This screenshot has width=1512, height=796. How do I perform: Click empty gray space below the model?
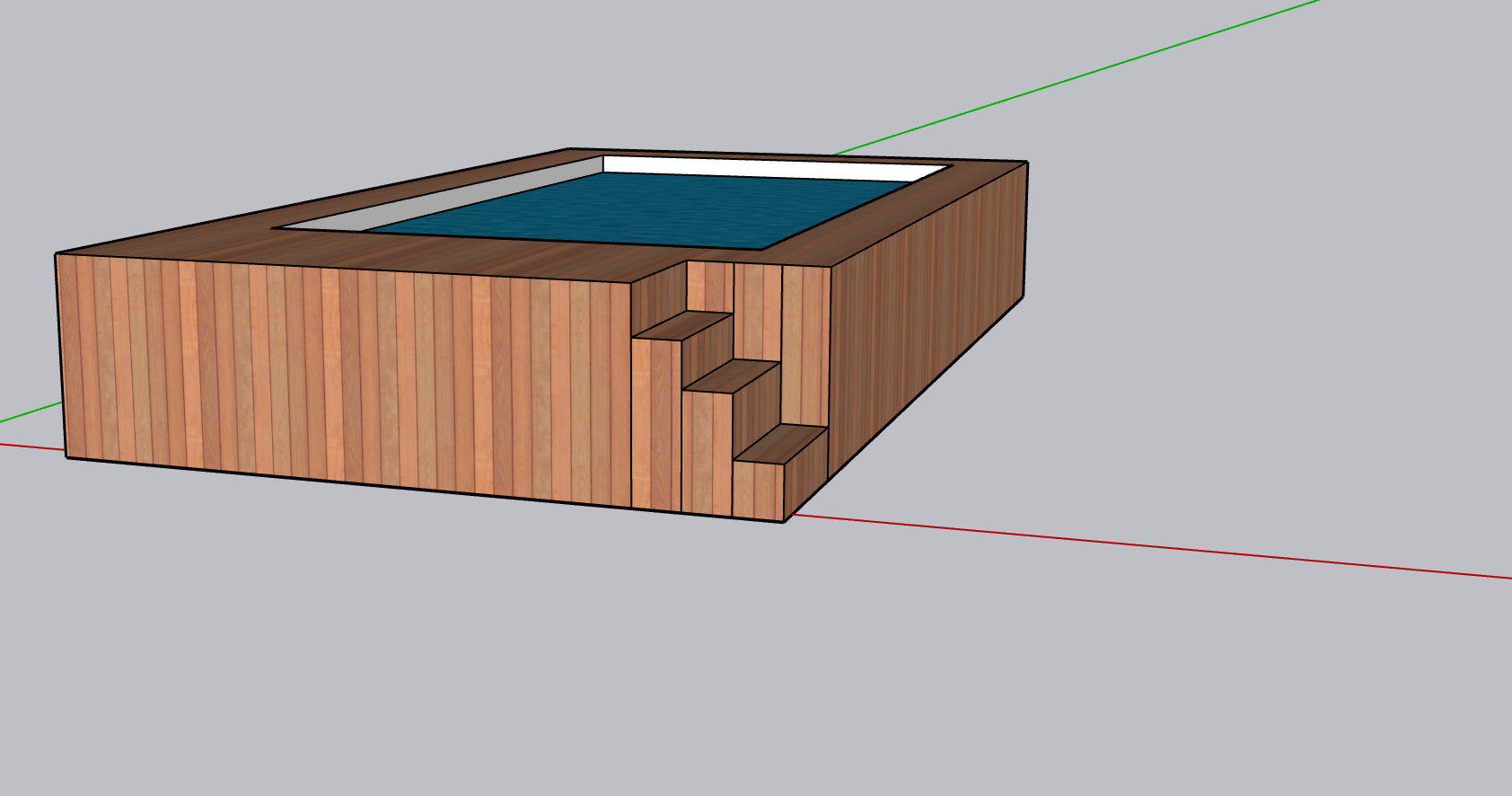(x=718, y=674)
